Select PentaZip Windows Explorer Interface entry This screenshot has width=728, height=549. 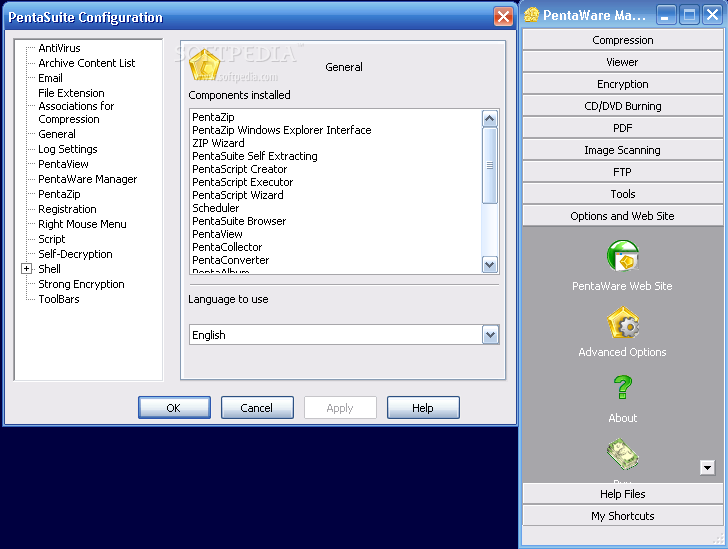click(281, 130)
